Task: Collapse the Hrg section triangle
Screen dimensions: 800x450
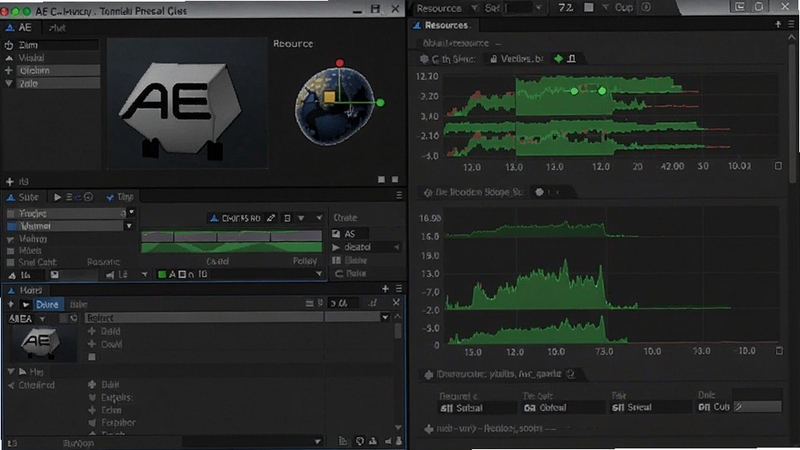Action: coord(11,371)
